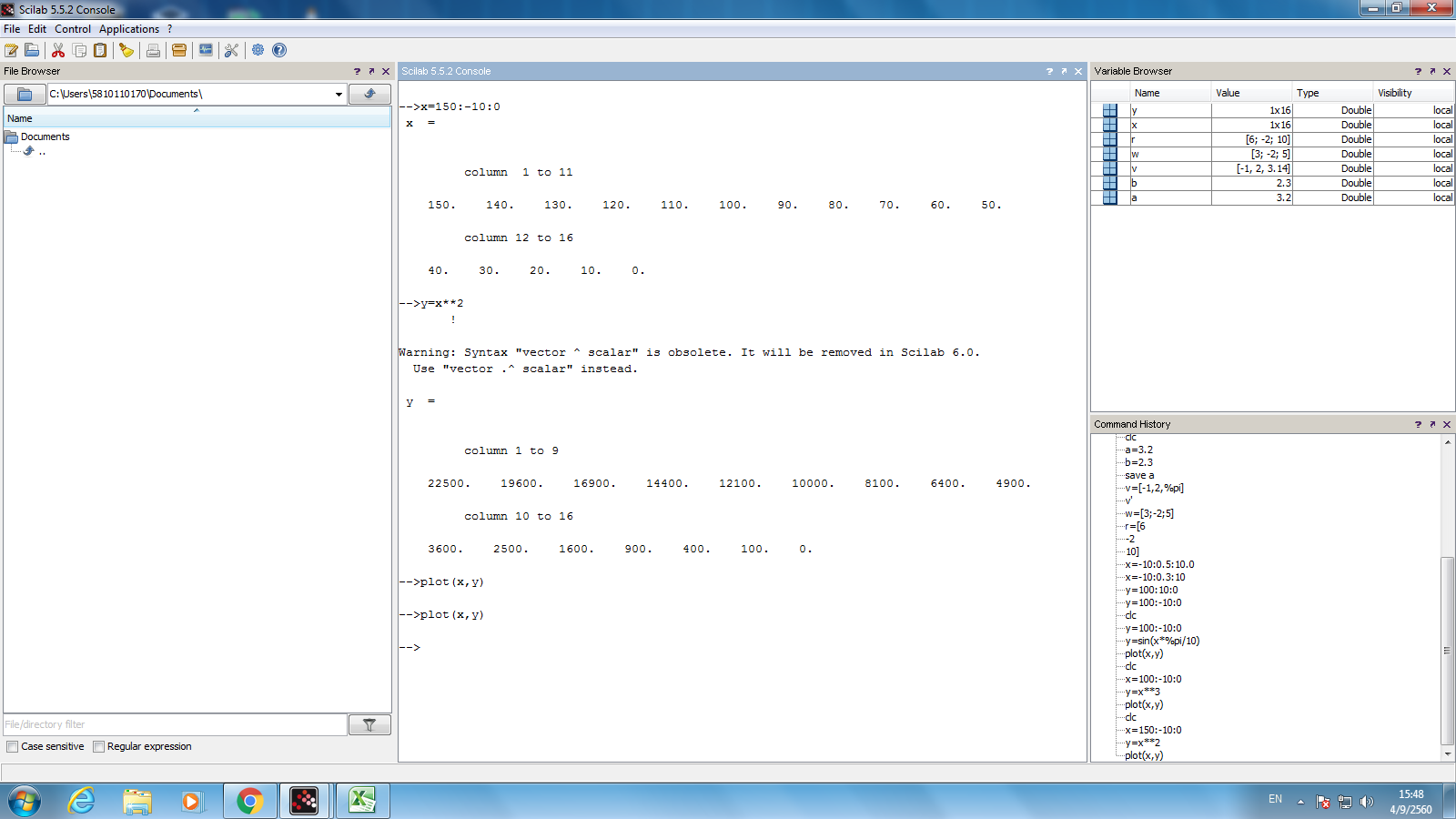Click the select directory folder button

click(25, 94)
